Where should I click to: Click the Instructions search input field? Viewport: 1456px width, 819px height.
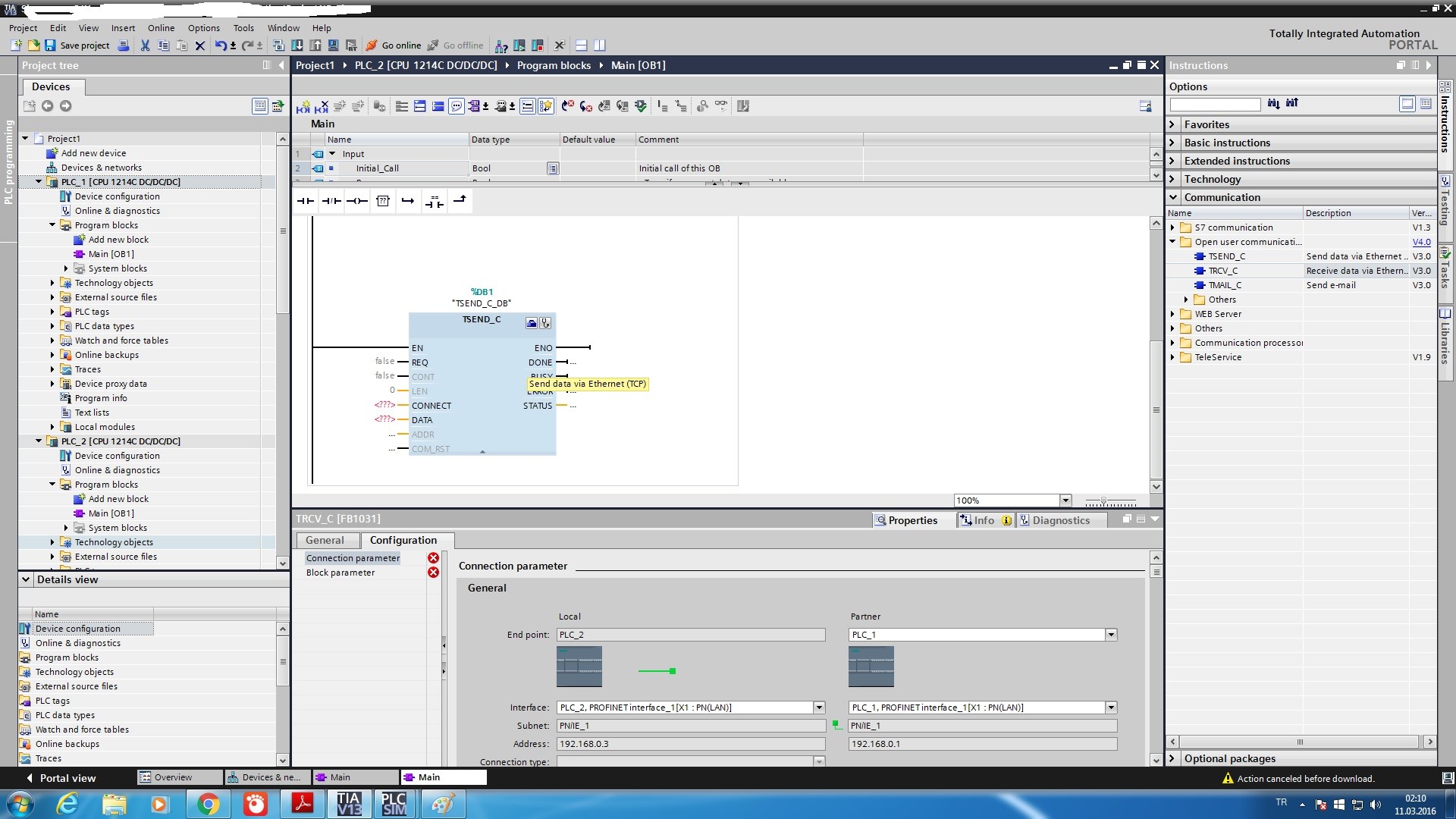coord(1215,105)
